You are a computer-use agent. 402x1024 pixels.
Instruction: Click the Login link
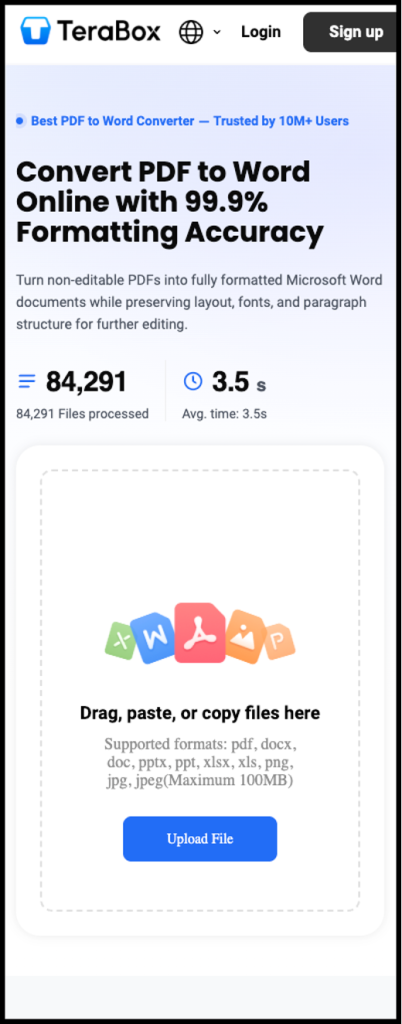260,31
